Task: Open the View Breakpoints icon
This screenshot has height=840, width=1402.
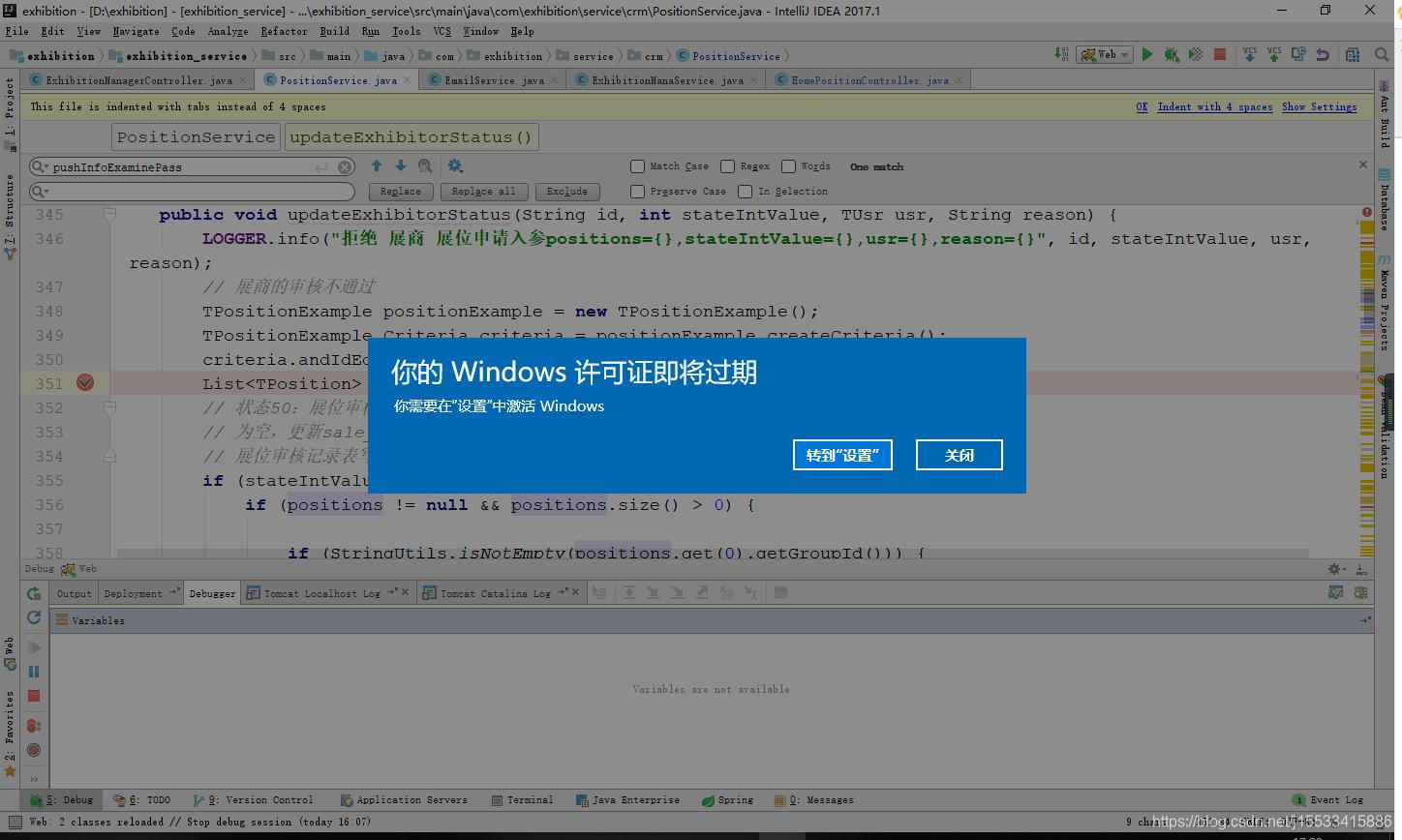Action: [x=34, y=726]
